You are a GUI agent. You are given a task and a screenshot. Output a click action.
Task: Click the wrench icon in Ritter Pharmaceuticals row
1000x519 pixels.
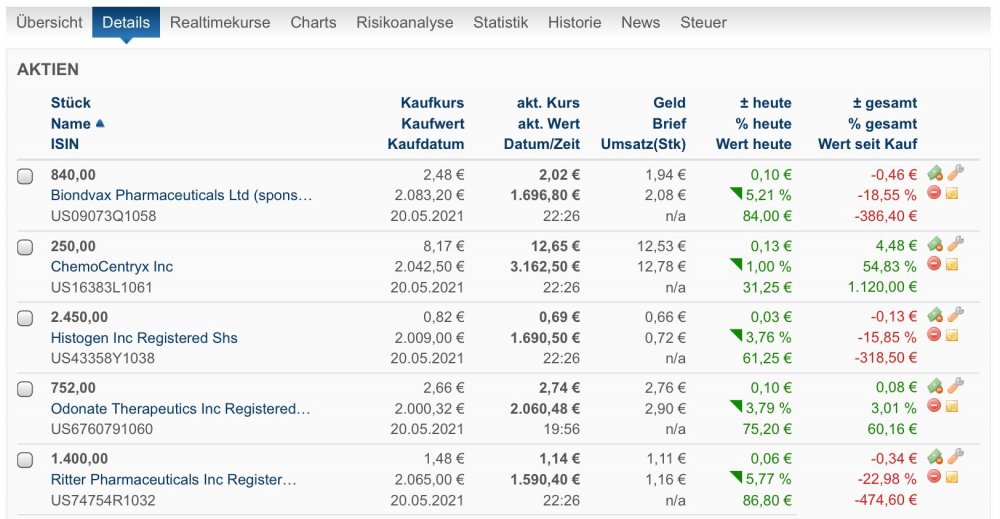click(955, 457)
